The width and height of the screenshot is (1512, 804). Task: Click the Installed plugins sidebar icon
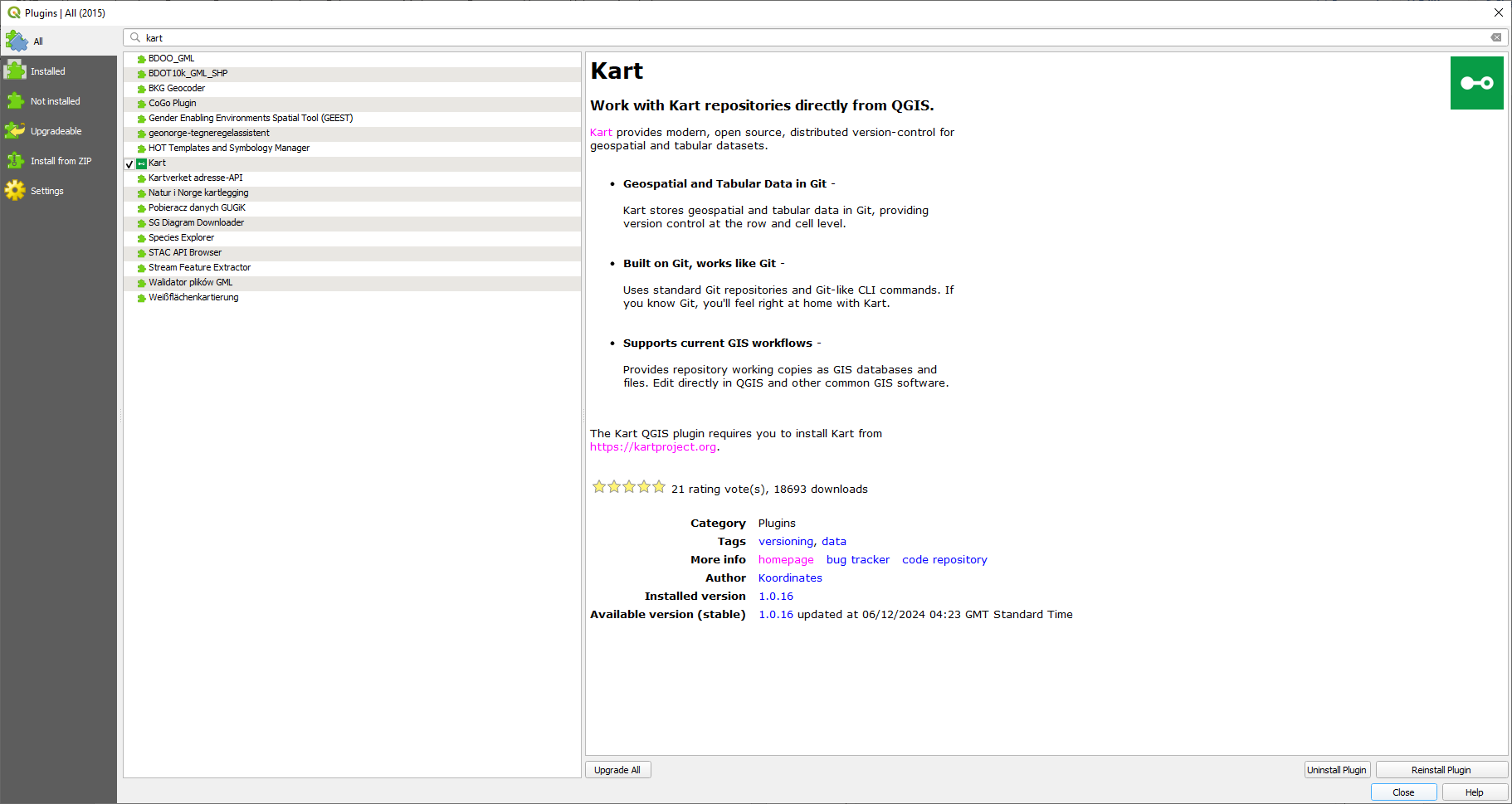point(16,71)
